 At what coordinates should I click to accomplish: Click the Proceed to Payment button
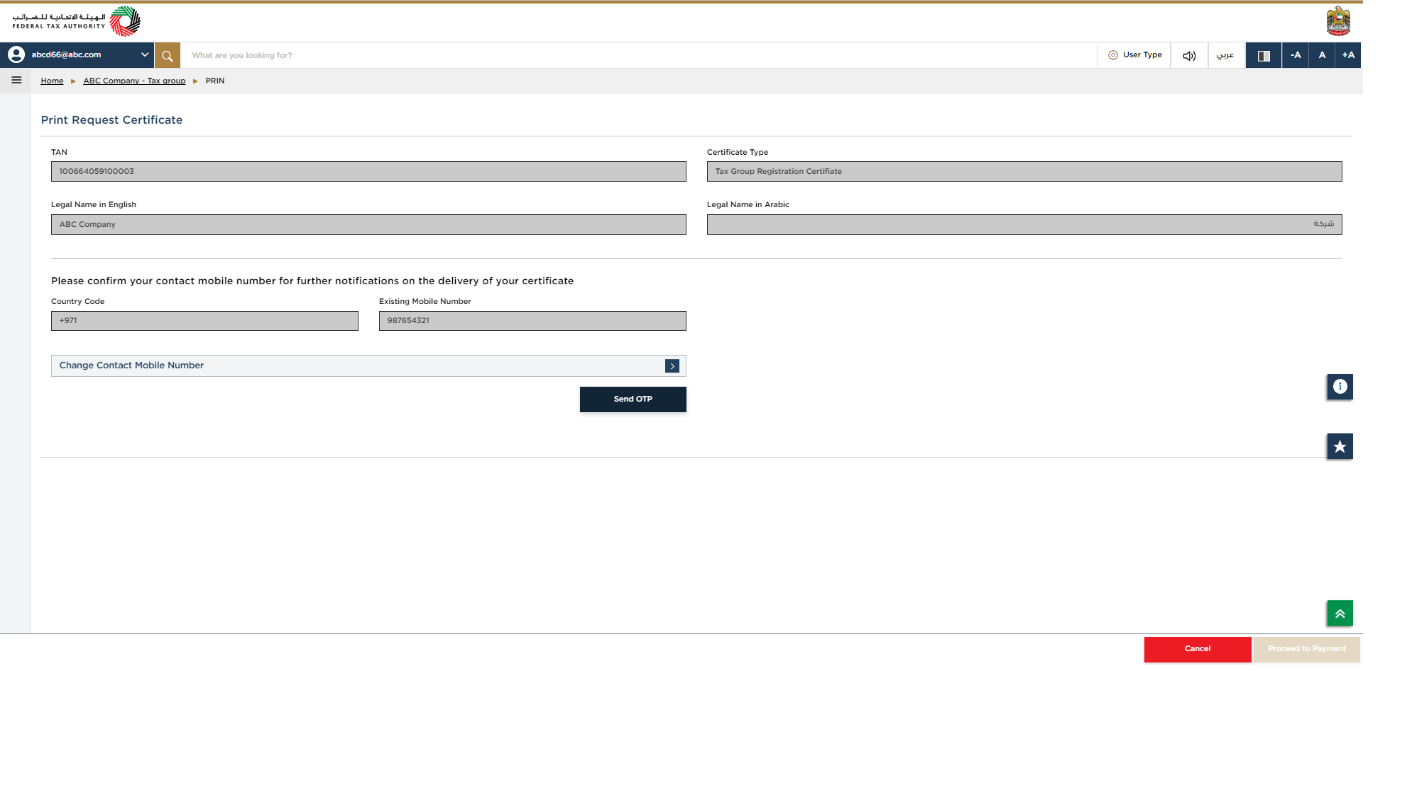(1307, 649)
